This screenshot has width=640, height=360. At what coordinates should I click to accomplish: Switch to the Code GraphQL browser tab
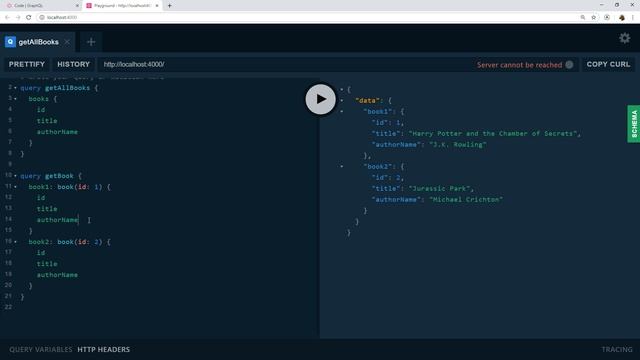(x=41, y=6)
